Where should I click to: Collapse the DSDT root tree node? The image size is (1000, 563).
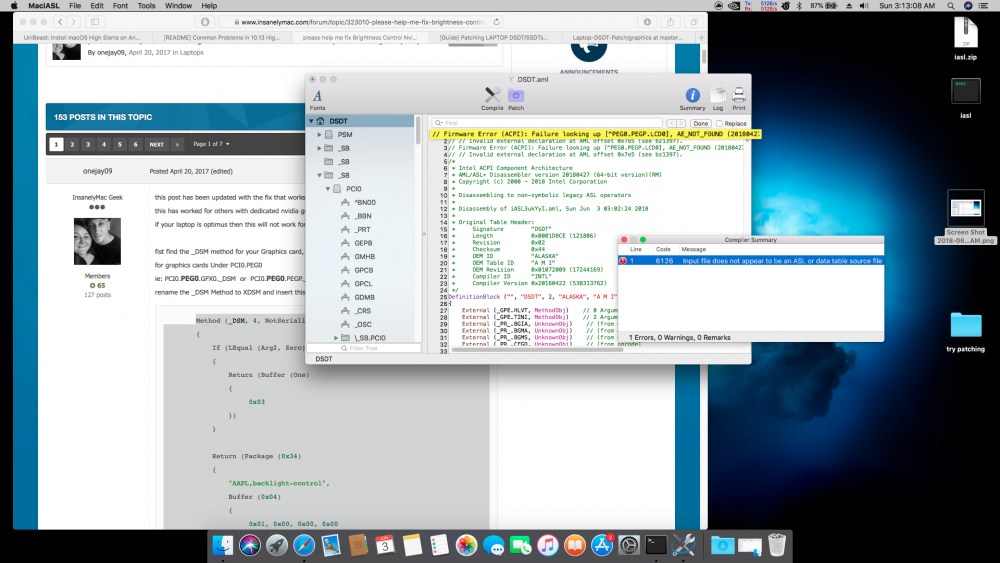311,121
